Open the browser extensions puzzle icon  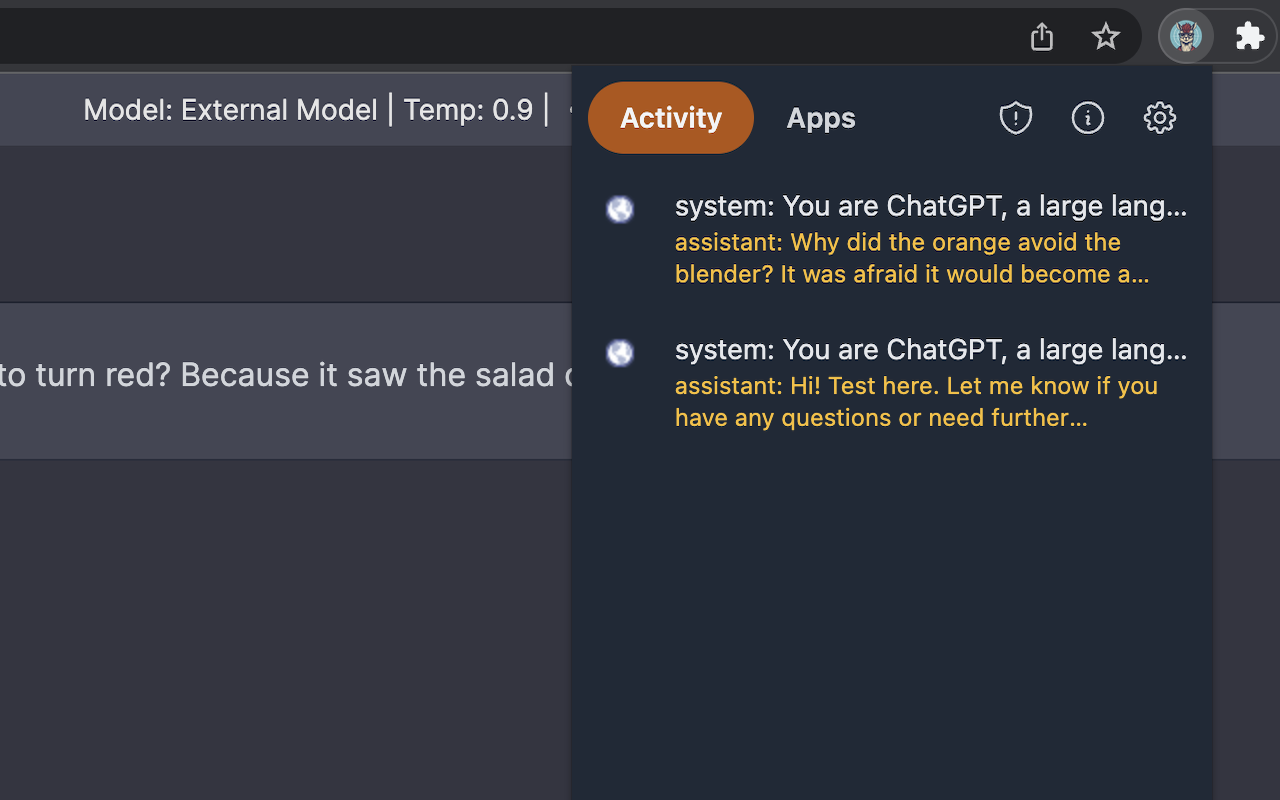pyautogui.click(x=1249, y=37)
